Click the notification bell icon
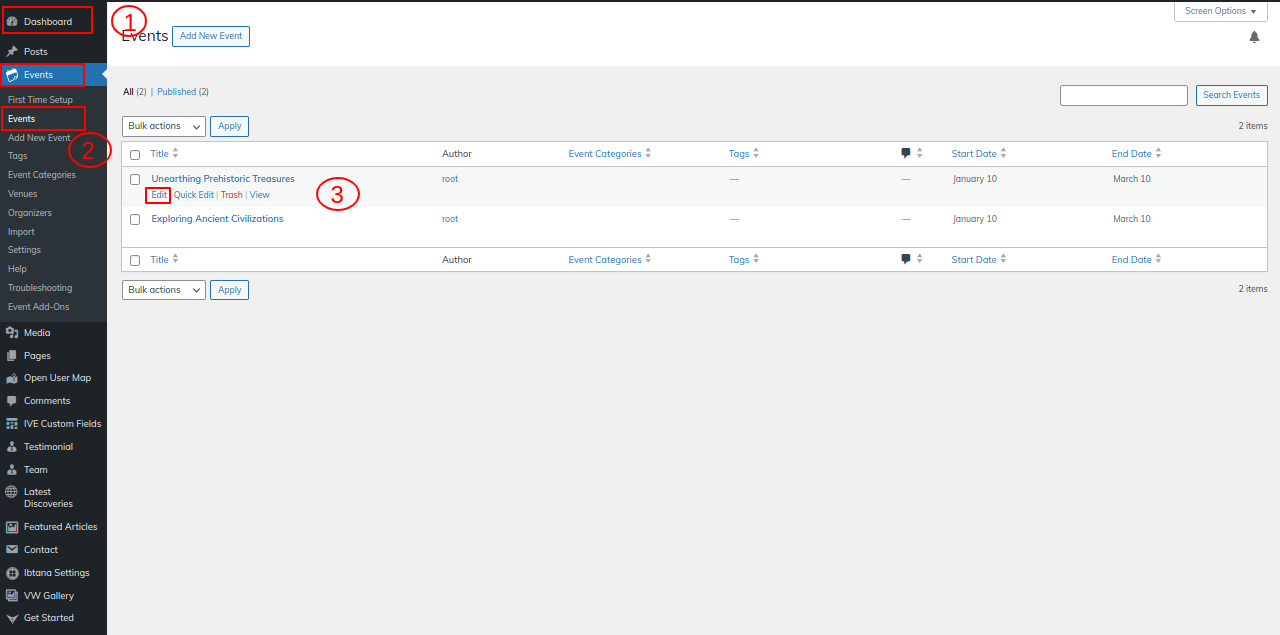 click(x=1254, y=37)
